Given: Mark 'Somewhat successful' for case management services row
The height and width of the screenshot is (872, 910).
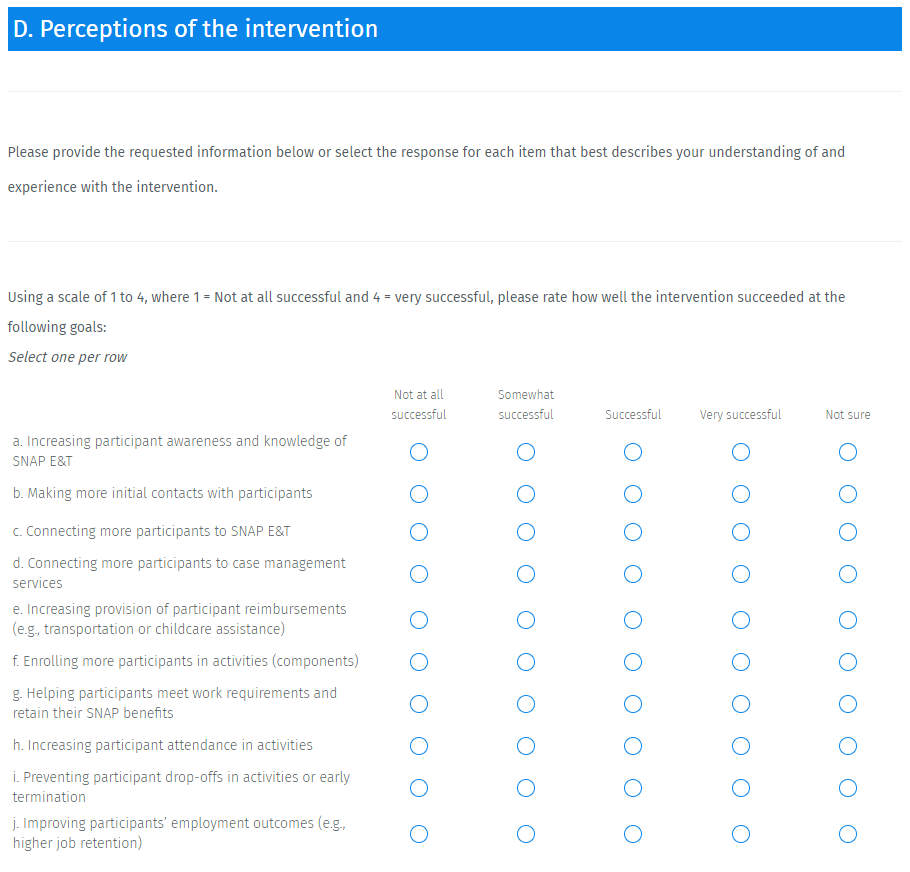Looking at the screenshot, I should tap(526, 574).
